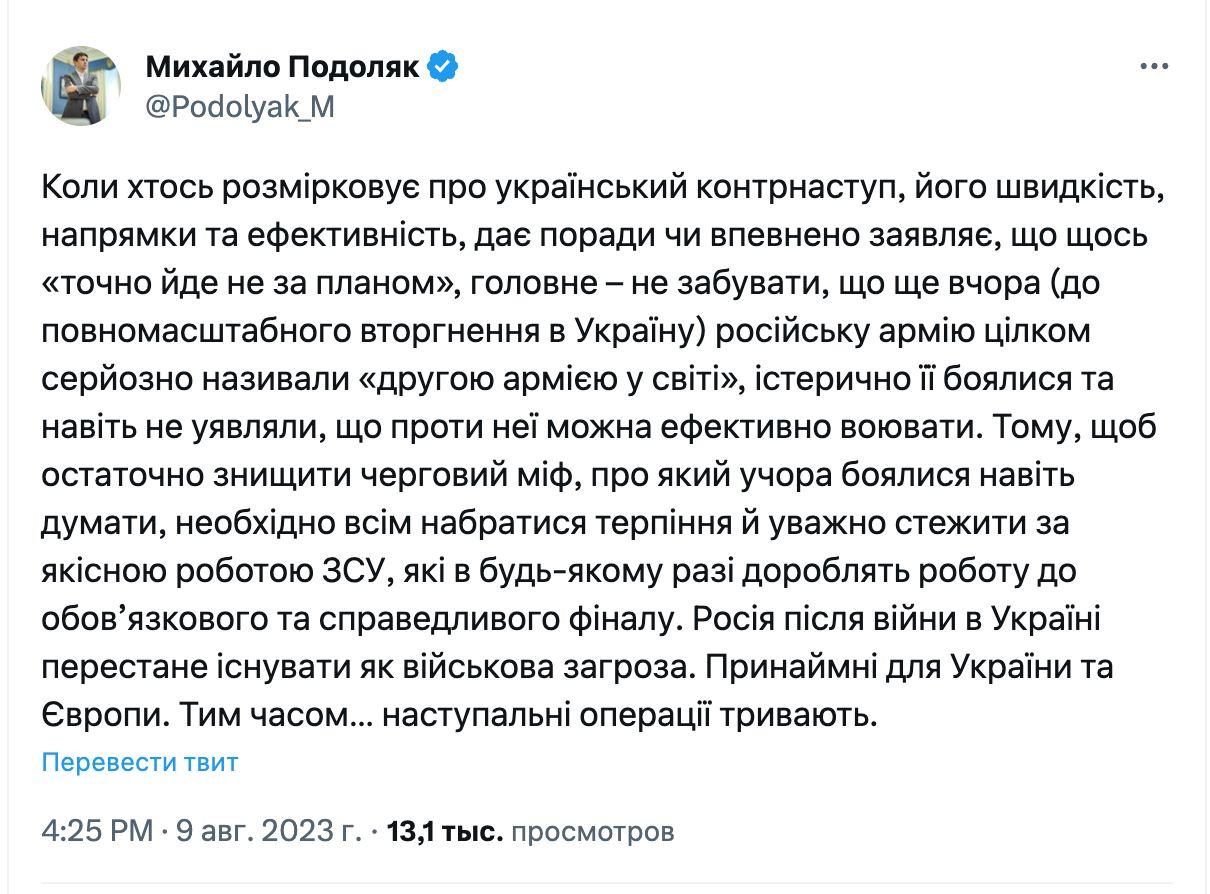The width and height of the screenshot is (1210, 894).
Task: Click the display name Михайло Подоляк
Action: click(284, 67)
